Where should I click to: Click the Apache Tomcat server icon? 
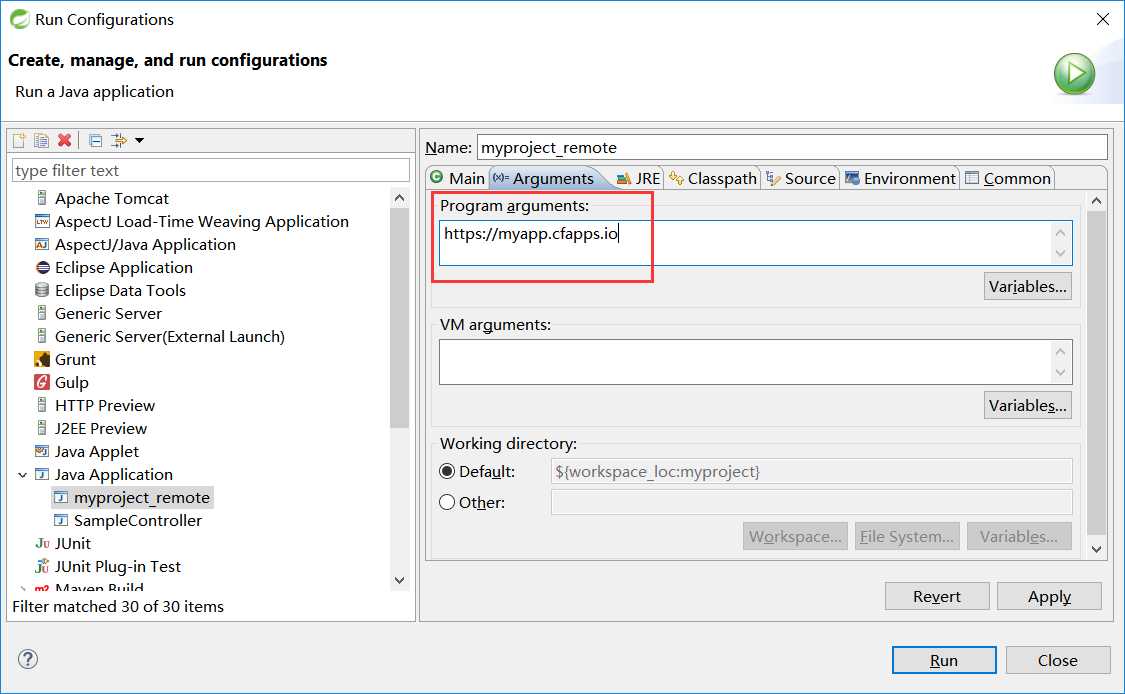[x=42, y=198]
